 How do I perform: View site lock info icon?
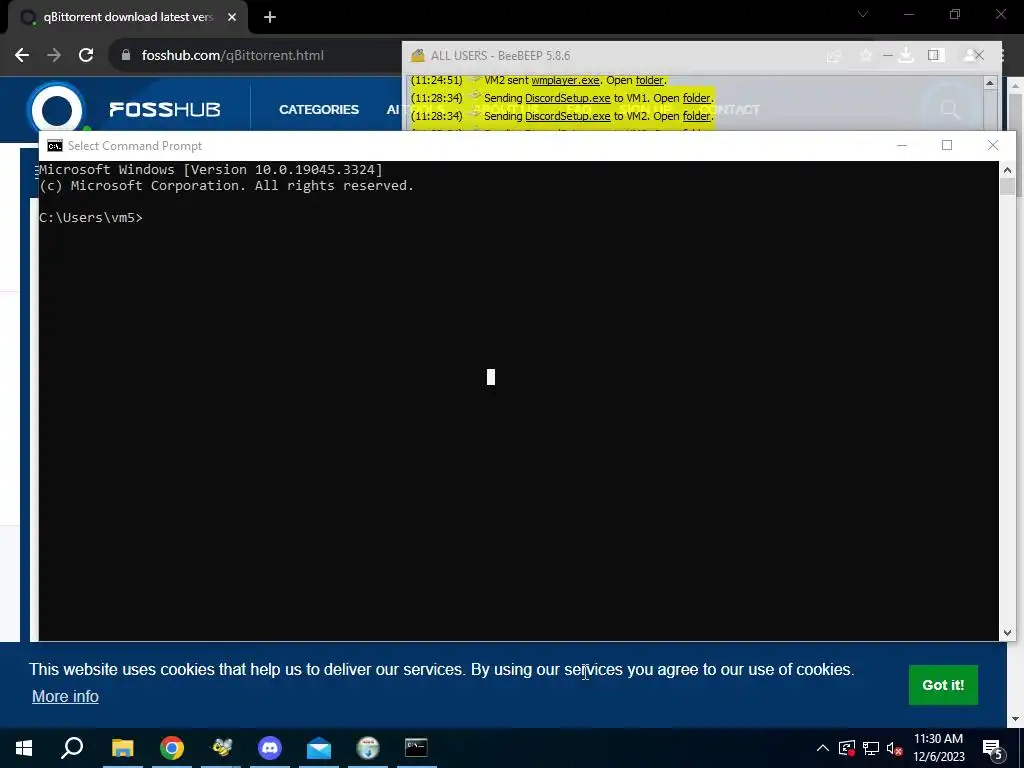125,56
